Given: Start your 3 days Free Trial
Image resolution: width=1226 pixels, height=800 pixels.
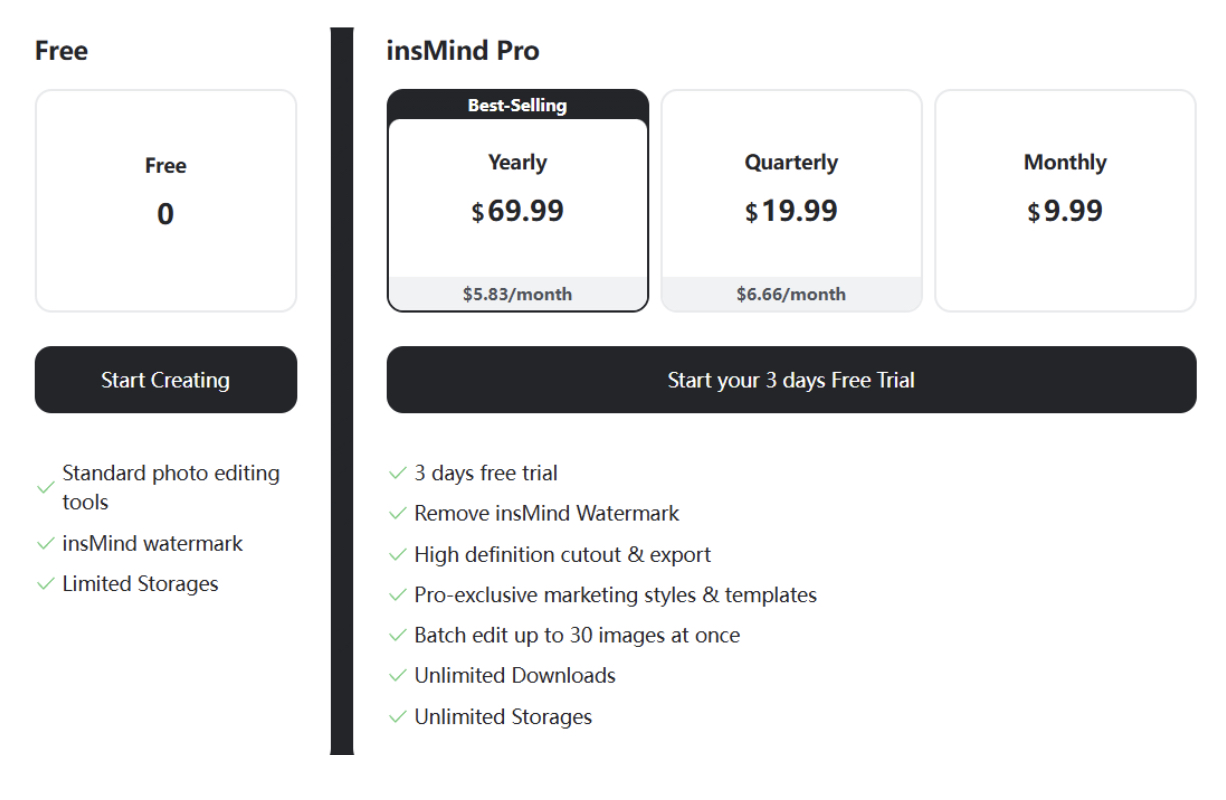Looking at the screenshot, I should pos(791,380).
